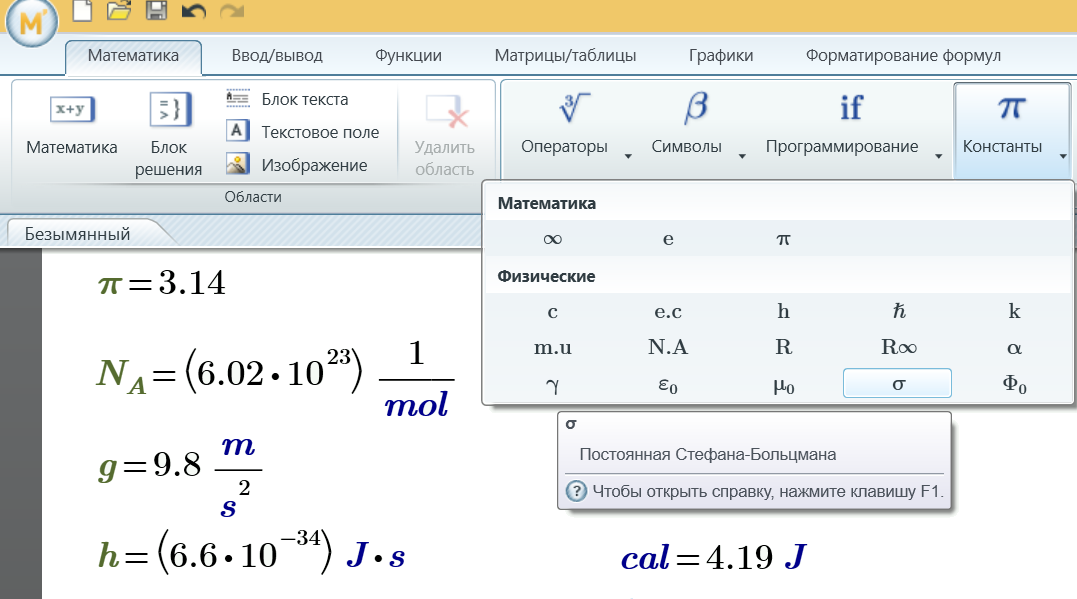The height and width of the screenshot is (599, 1077).
Task: Click the Физические section header
Action: point(546,276)
